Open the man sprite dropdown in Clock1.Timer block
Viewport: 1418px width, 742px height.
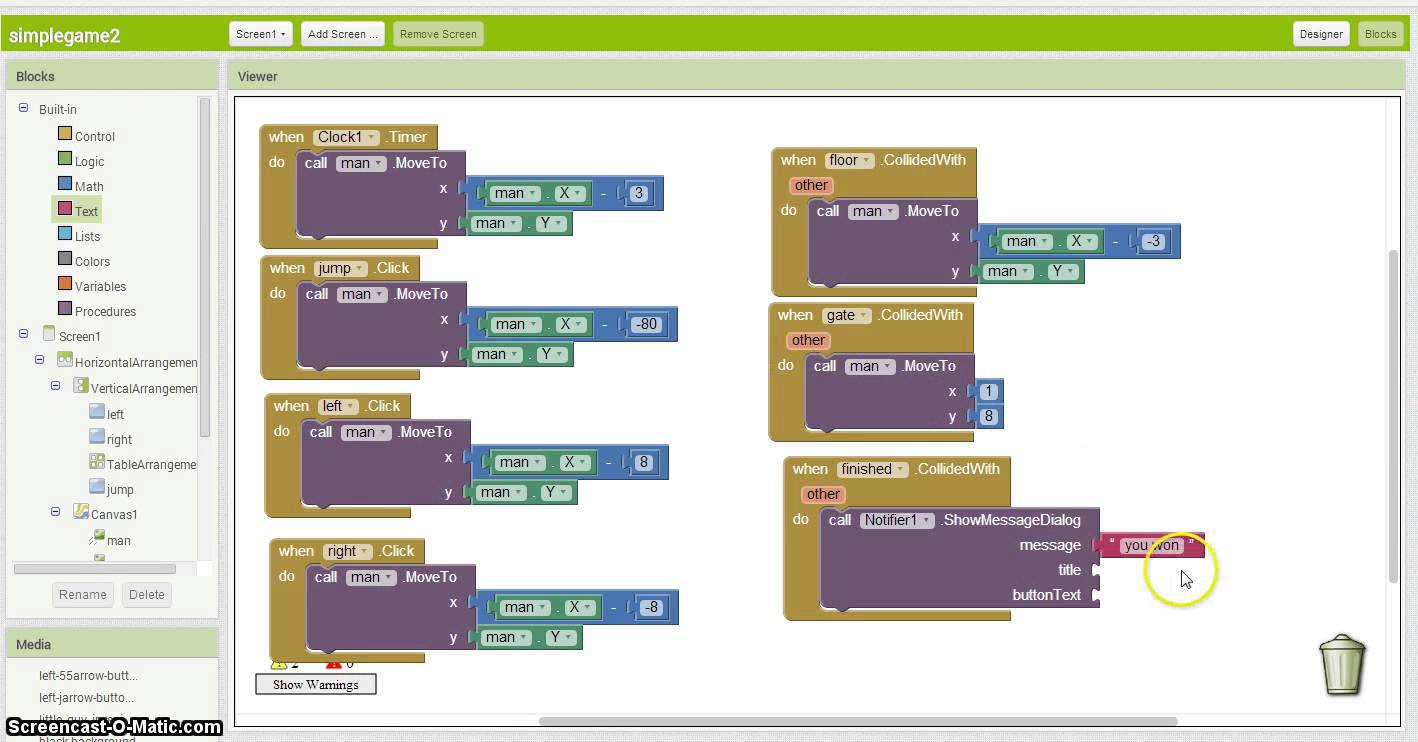pos(361,163)
